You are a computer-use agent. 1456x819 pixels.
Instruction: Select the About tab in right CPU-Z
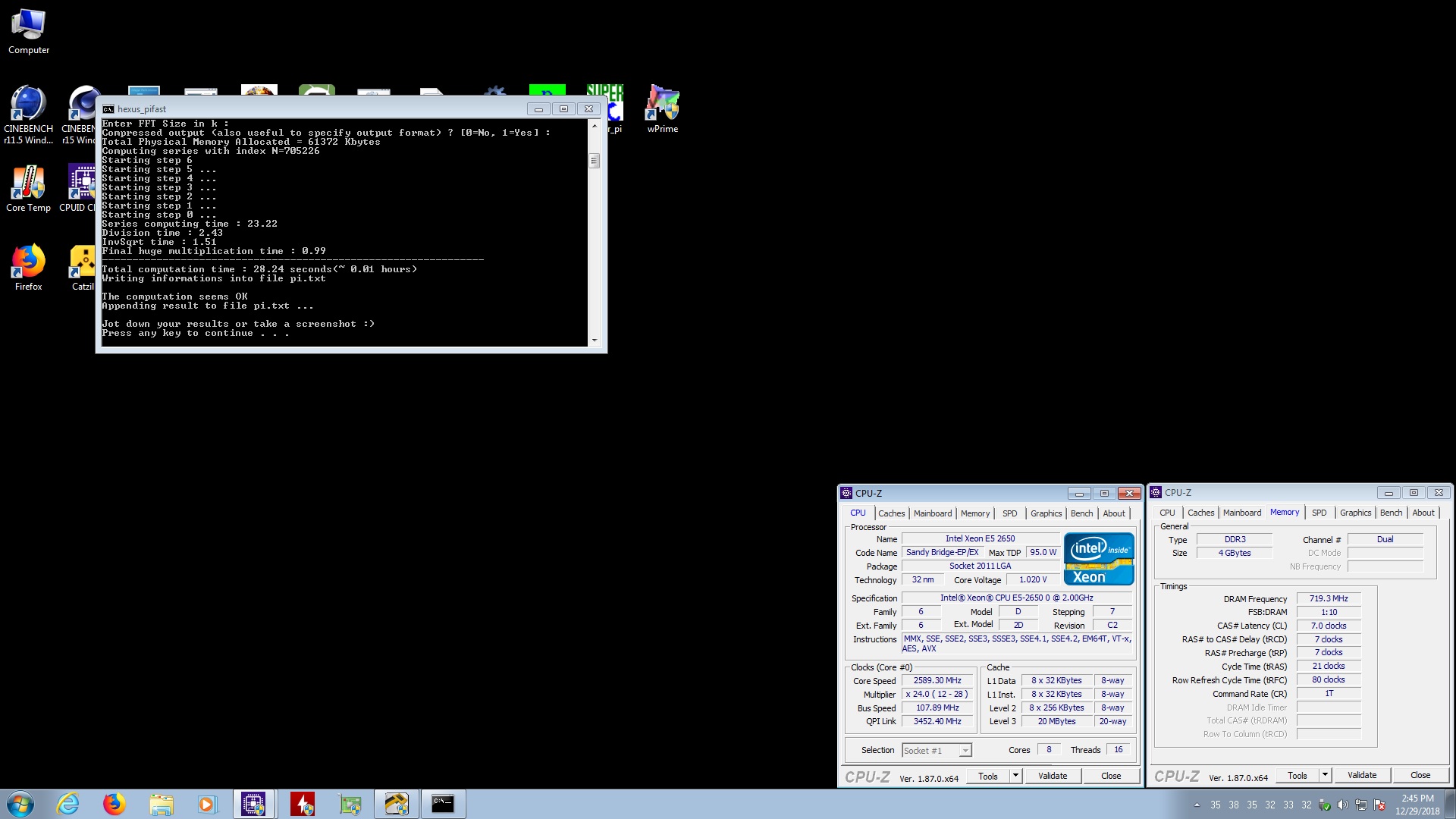[x=1423, y=513]
